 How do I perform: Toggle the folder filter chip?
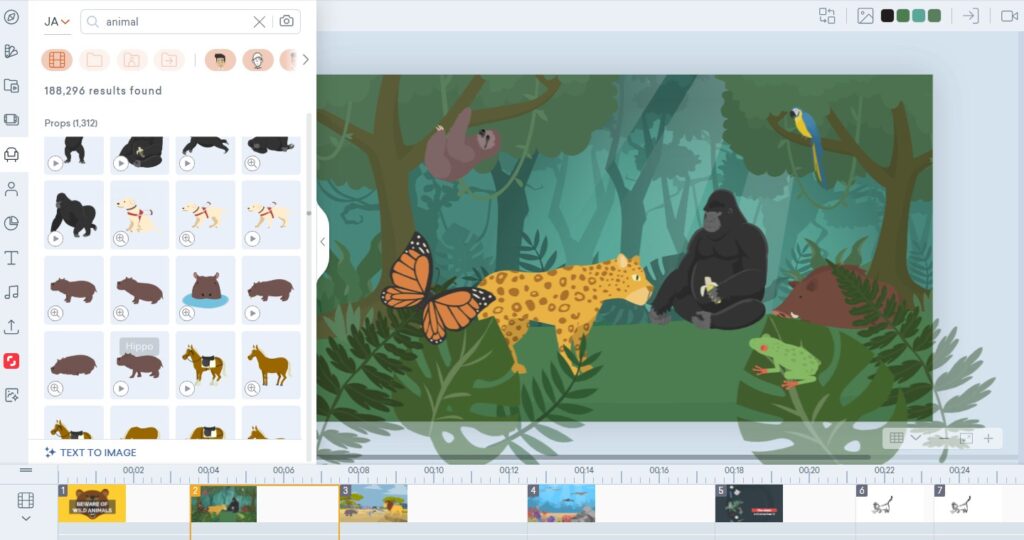coord(94,60)
